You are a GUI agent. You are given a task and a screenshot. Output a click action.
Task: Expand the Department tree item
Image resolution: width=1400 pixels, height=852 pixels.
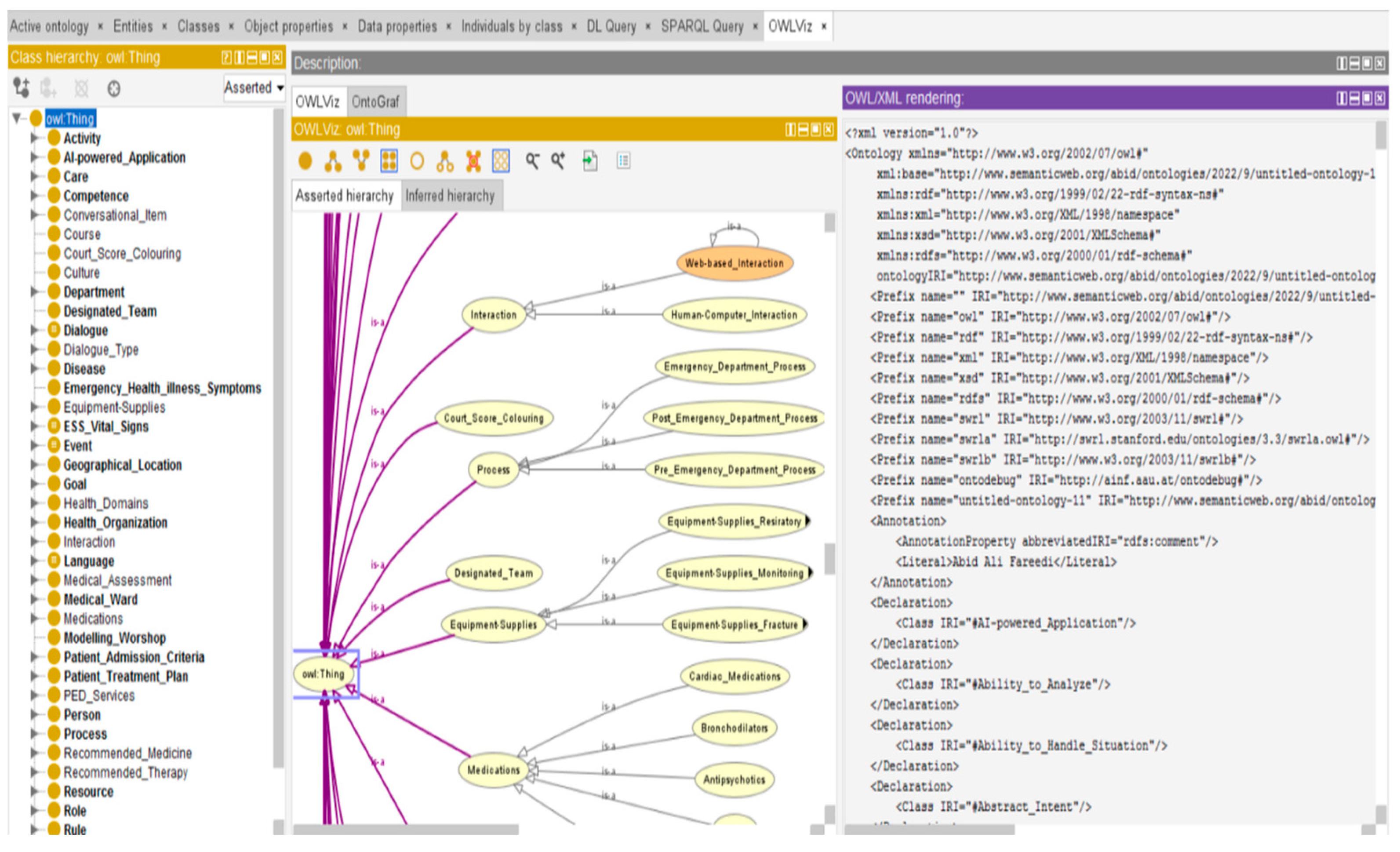point(34,292)
